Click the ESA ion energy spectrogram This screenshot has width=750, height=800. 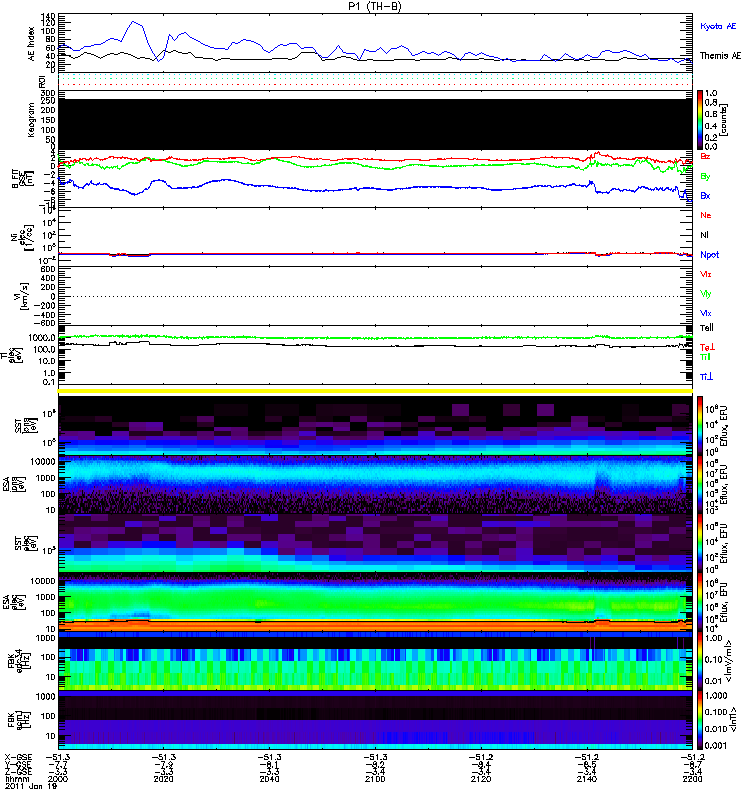click(x=375, y=485)
